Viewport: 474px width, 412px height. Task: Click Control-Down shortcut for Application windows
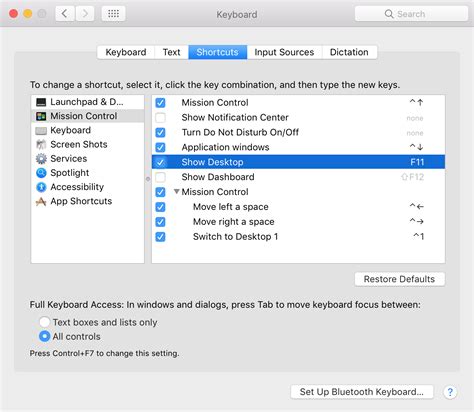click(417, 147)
